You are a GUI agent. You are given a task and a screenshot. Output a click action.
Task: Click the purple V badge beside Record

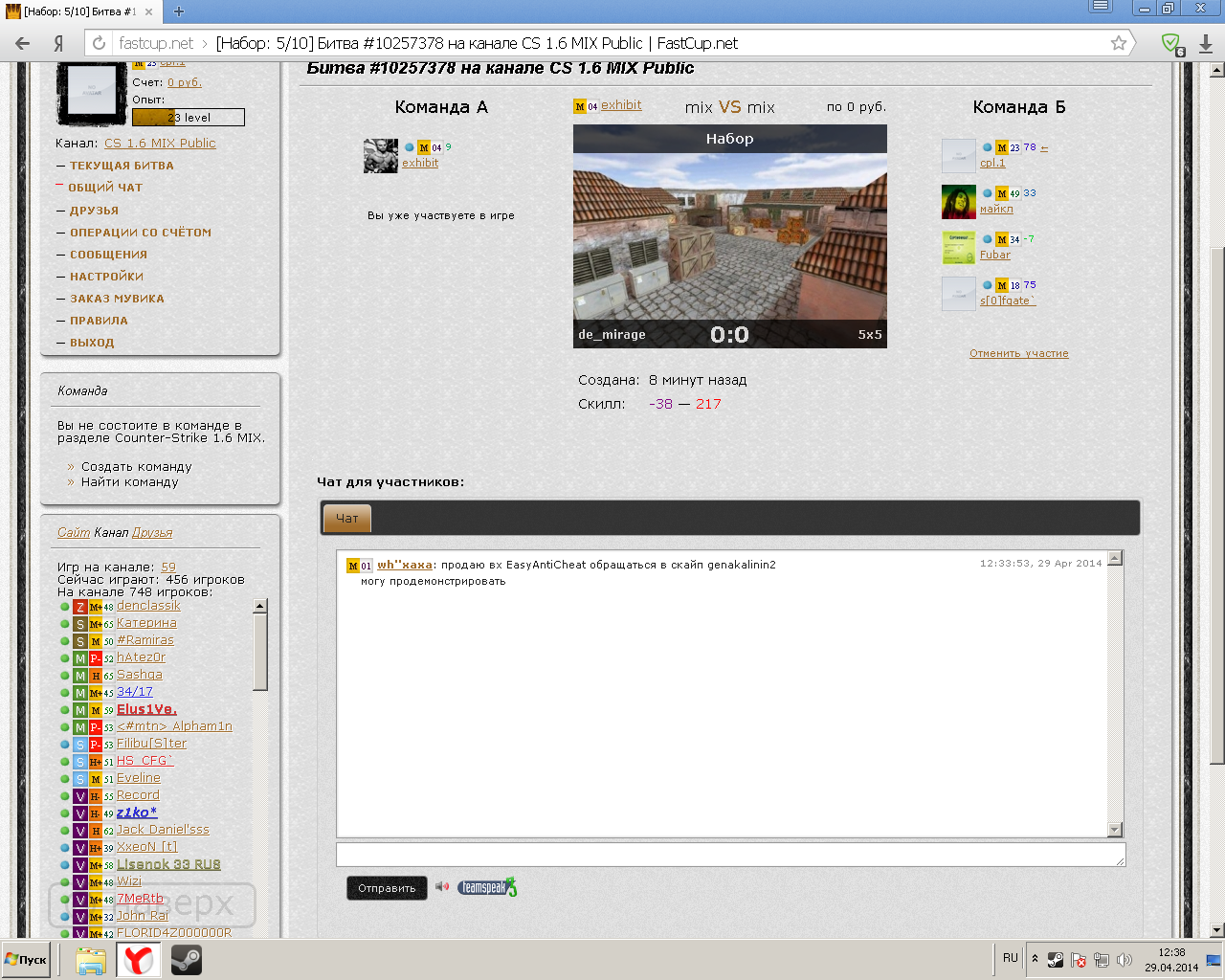80,796
